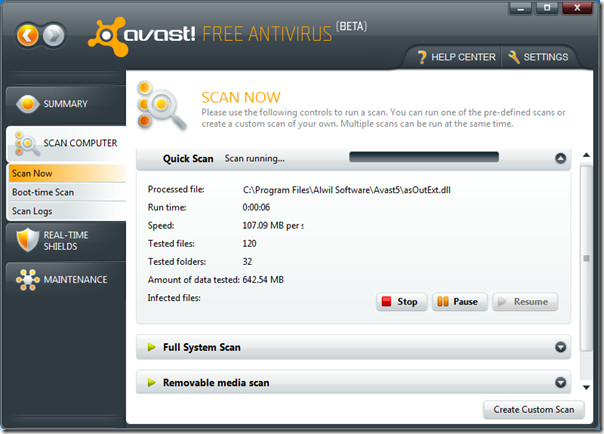Click the orange Pause bars icon

(443, 301)
